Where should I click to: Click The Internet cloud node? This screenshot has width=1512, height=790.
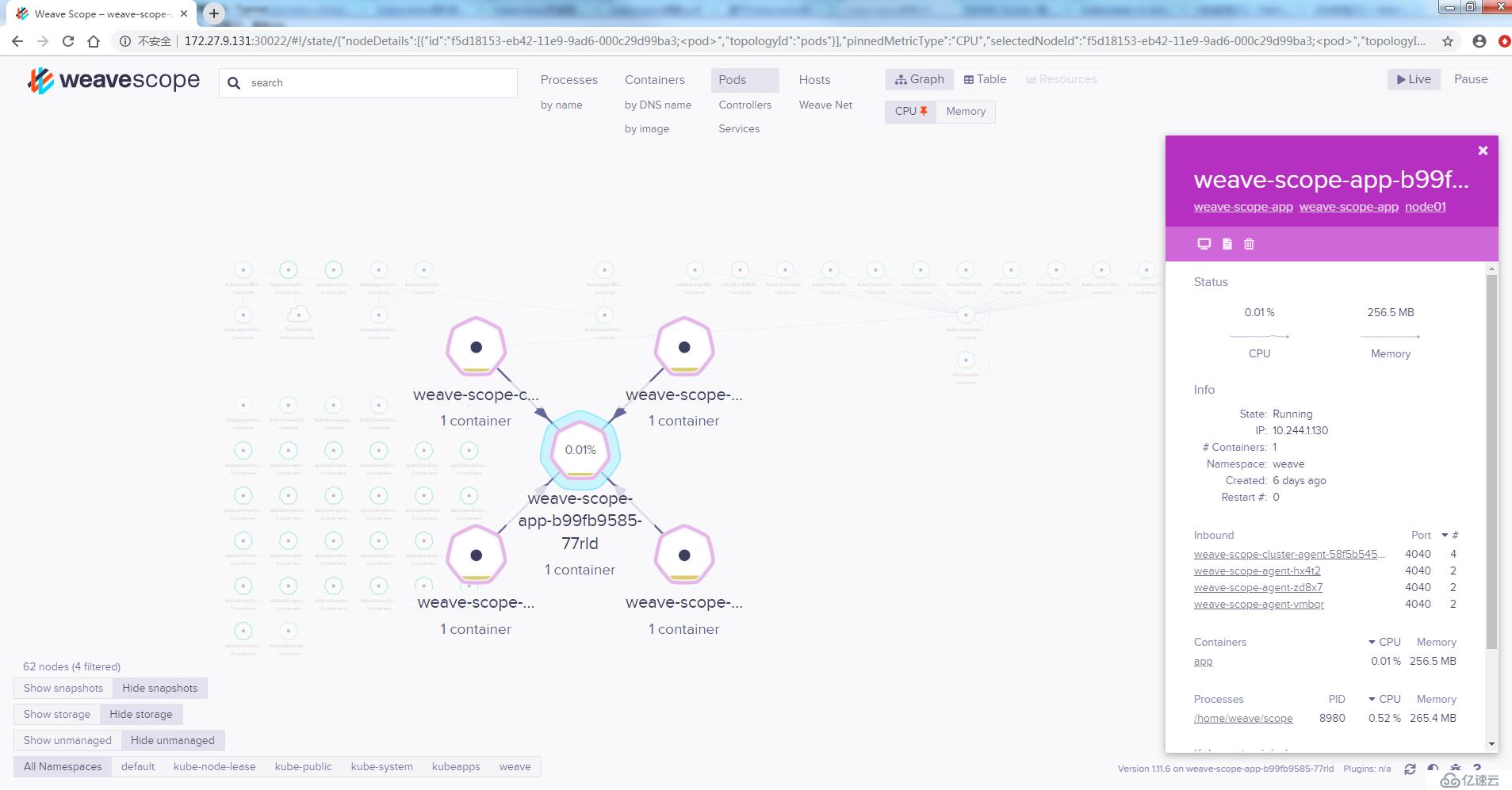(298, 315)
